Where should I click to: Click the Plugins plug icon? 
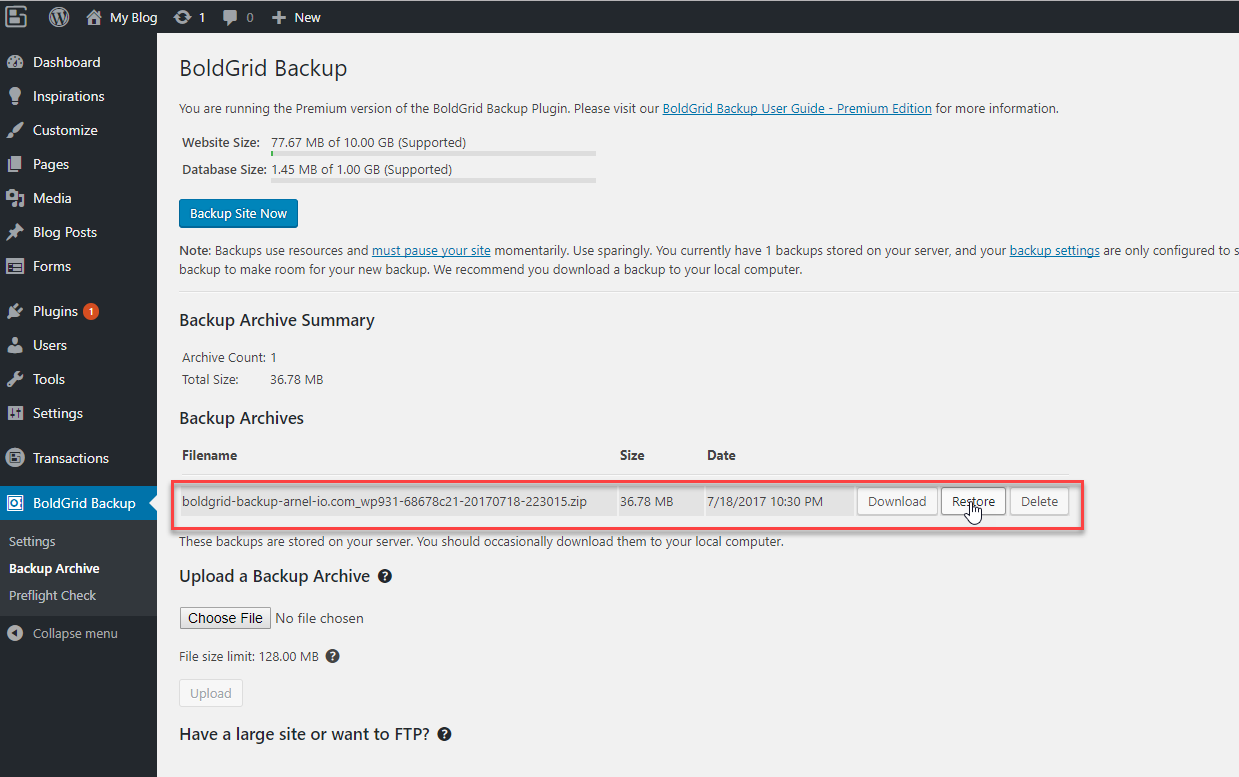tap(15, 311)
